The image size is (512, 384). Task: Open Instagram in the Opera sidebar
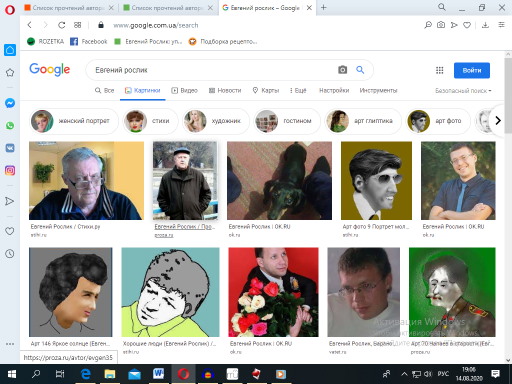(10, 170)
